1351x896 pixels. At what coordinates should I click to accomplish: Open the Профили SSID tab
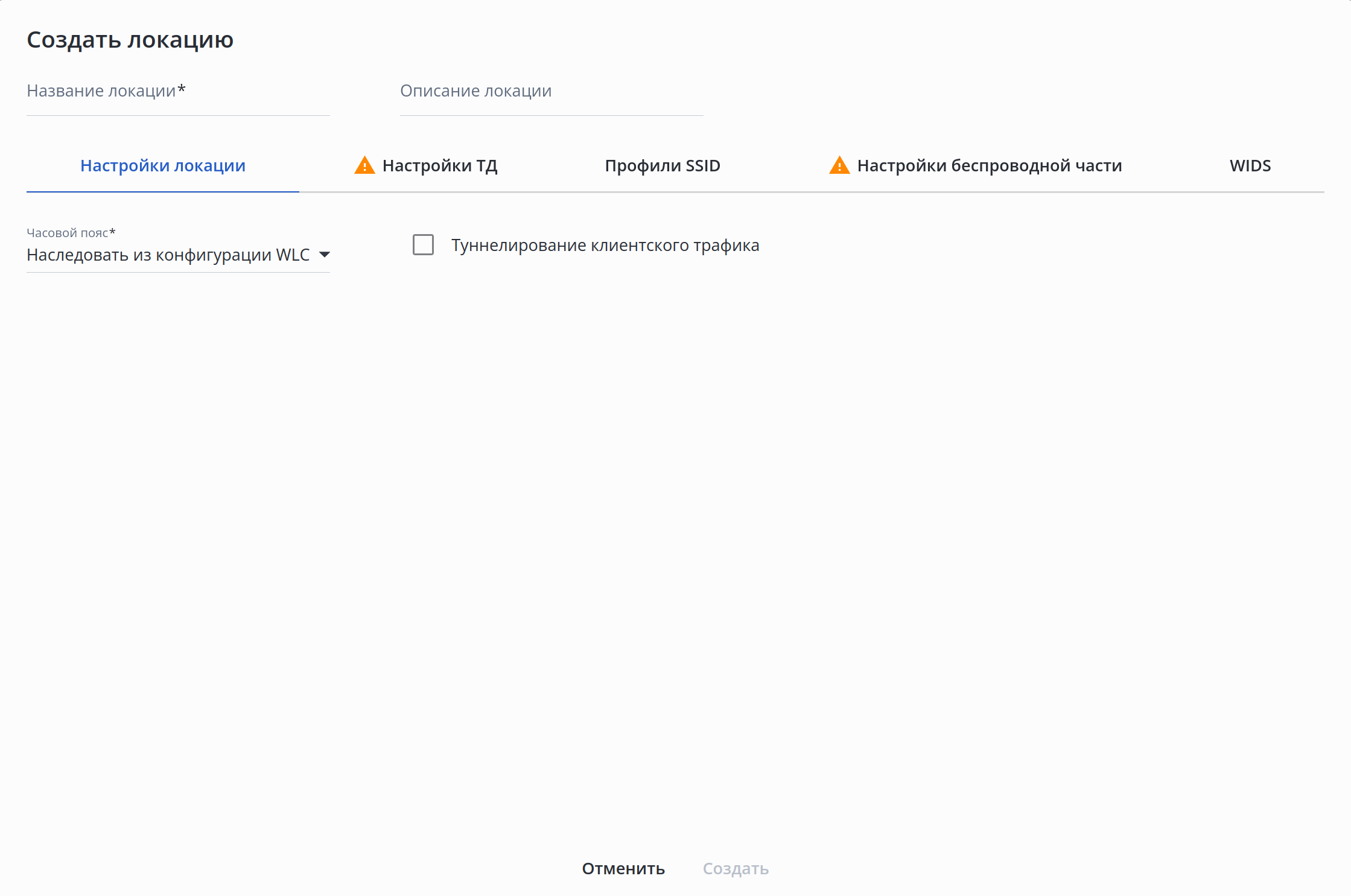coord(662,166)
